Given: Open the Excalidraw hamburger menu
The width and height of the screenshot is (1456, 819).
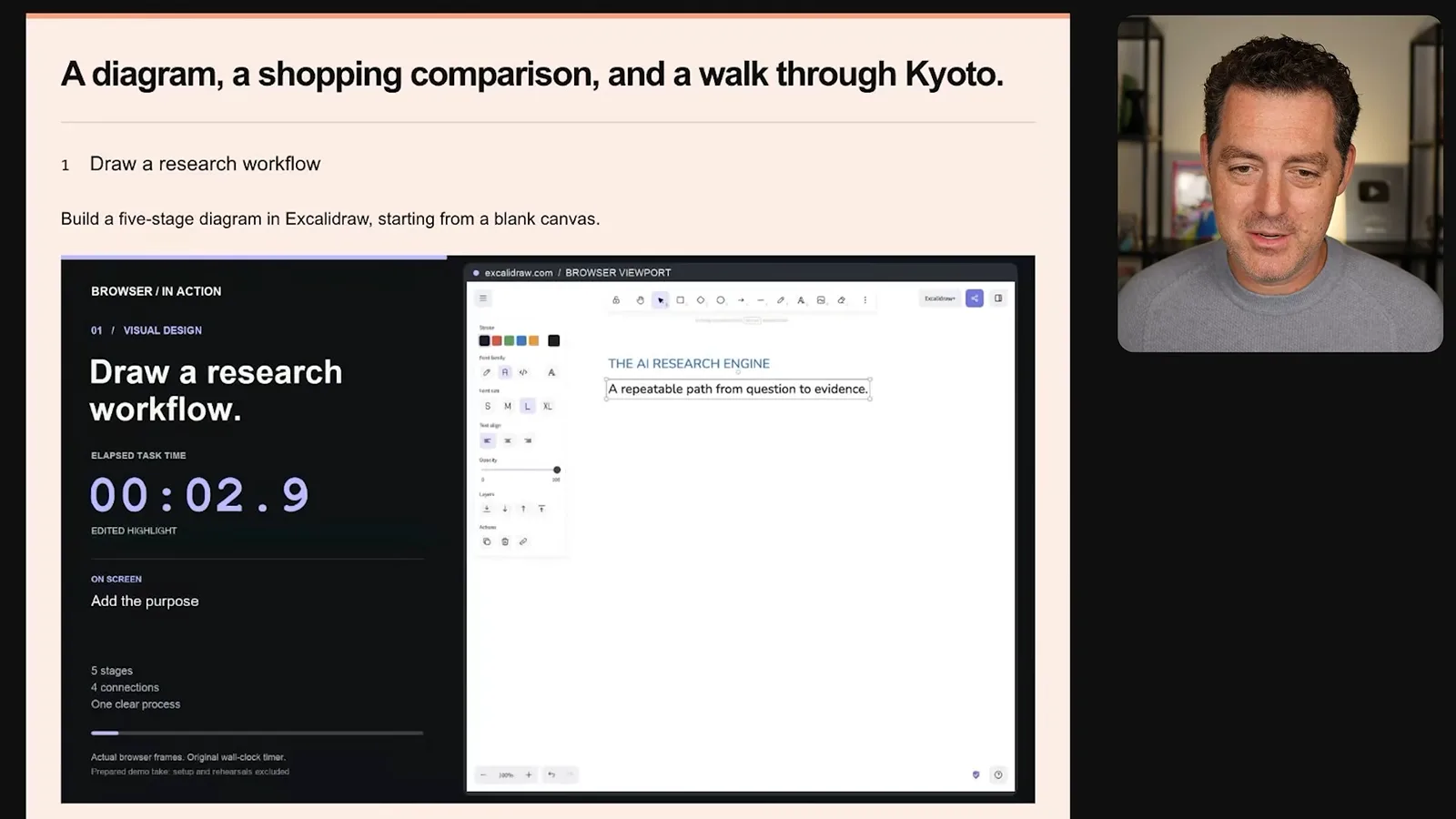Looking at the screenshot, I should point(483,298).
